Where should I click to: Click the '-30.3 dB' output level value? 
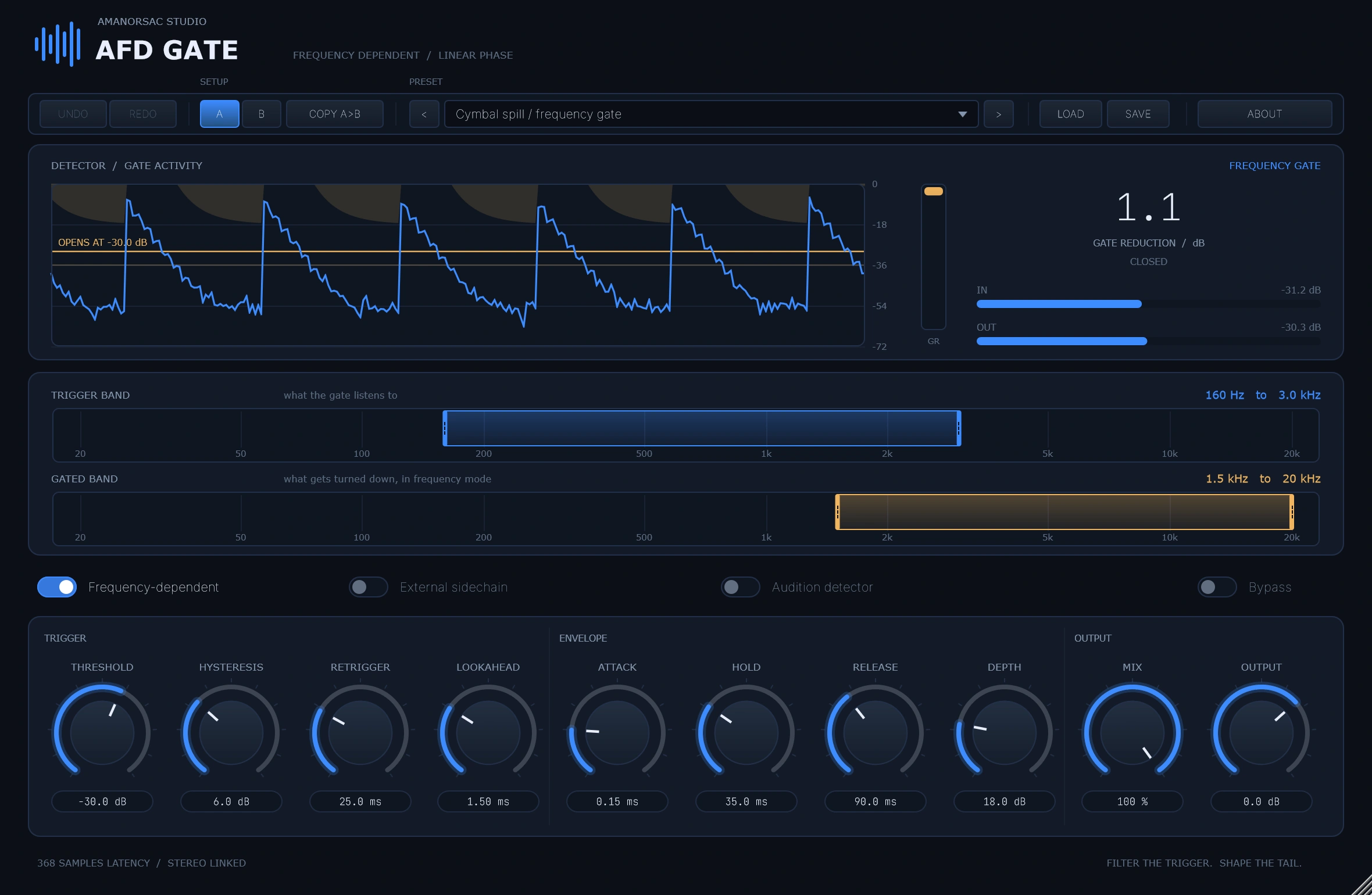tap(1301, 327)
